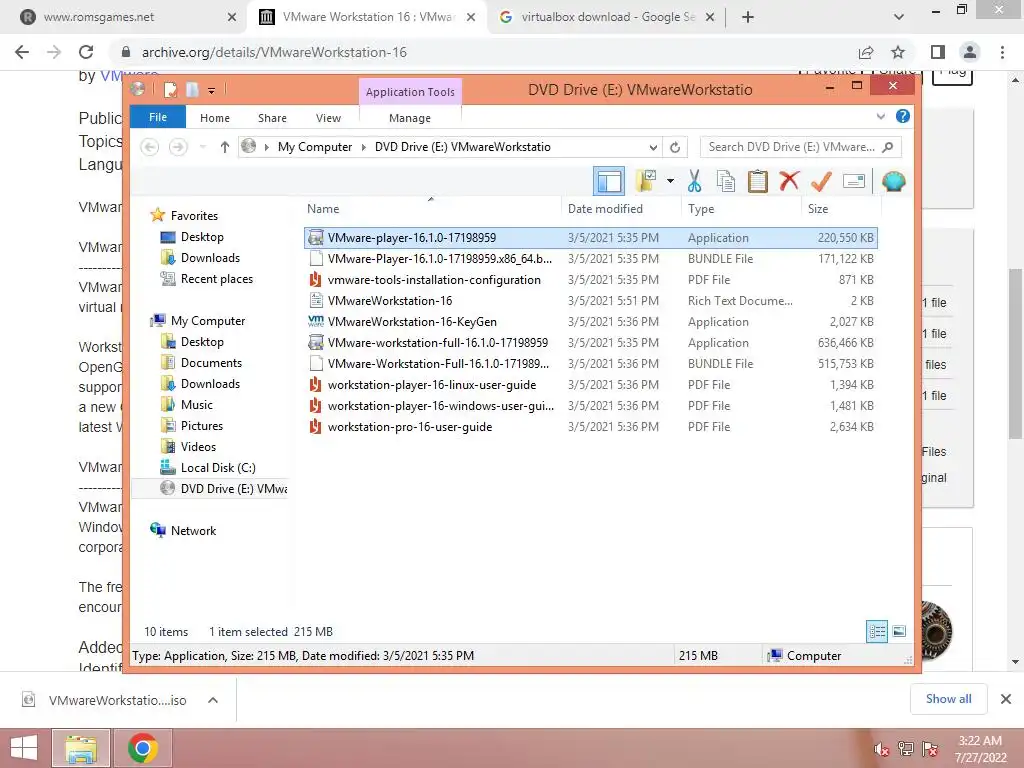Viewport: 1024px width, 768px height.
Task: Switch to Details view icon
Action: (877, 632)
